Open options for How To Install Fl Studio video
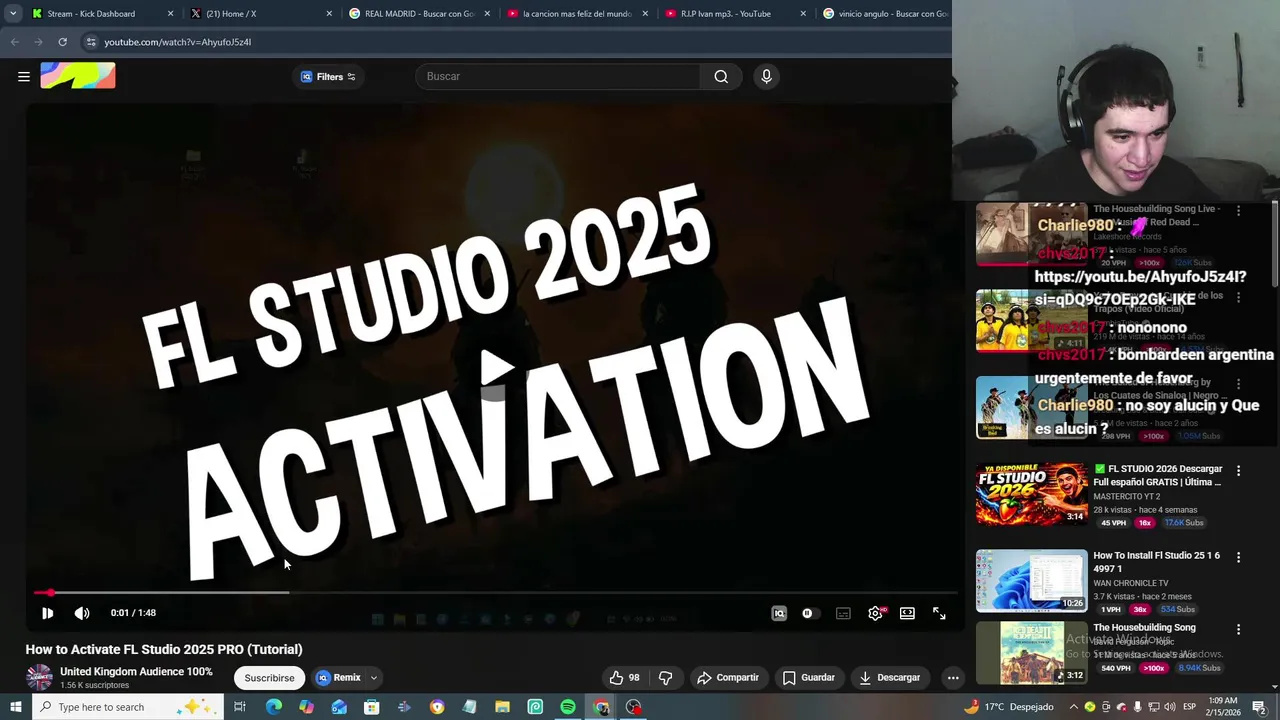Image resolution: width=1280 pixels, height=720 pixels. (x=1238, y=557)
